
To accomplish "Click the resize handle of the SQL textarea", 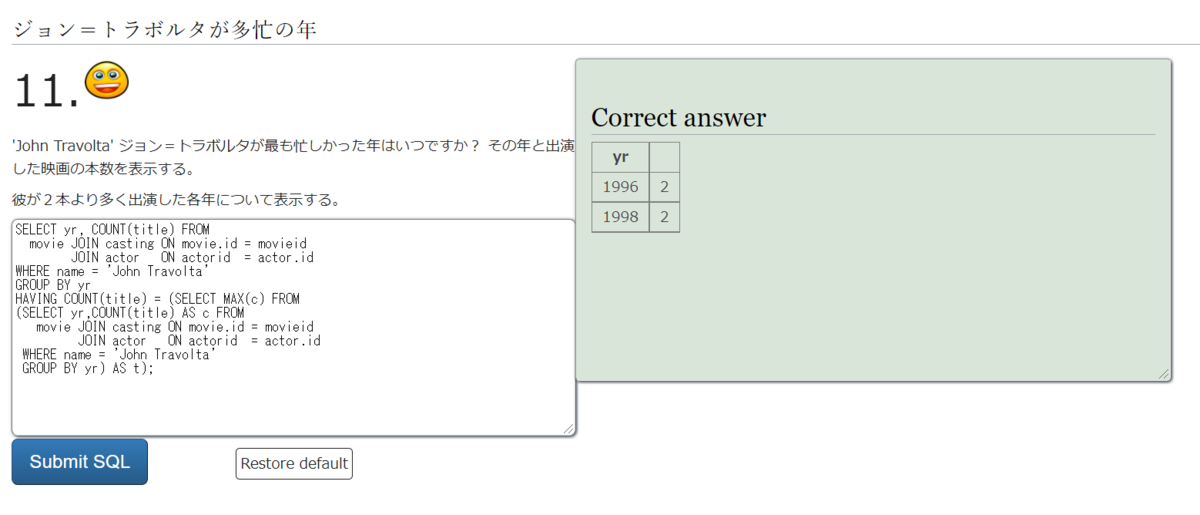I will 569,429.
